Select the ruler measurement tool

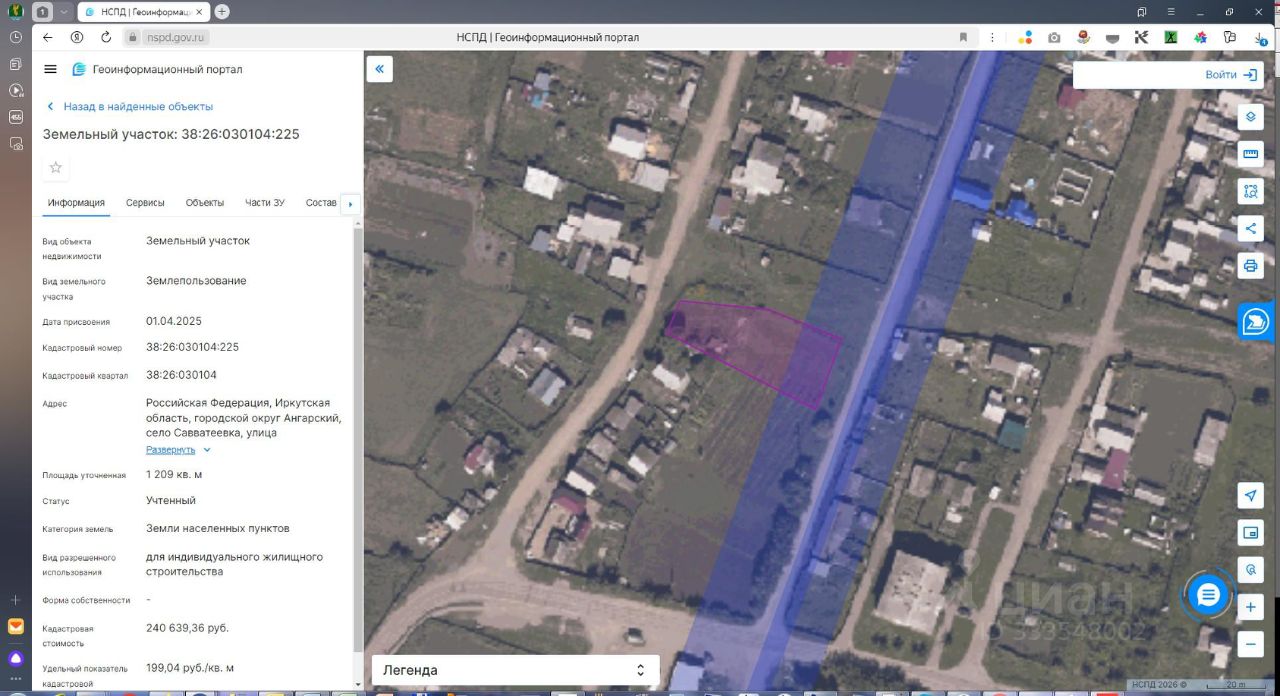[x=1250, y=154]
